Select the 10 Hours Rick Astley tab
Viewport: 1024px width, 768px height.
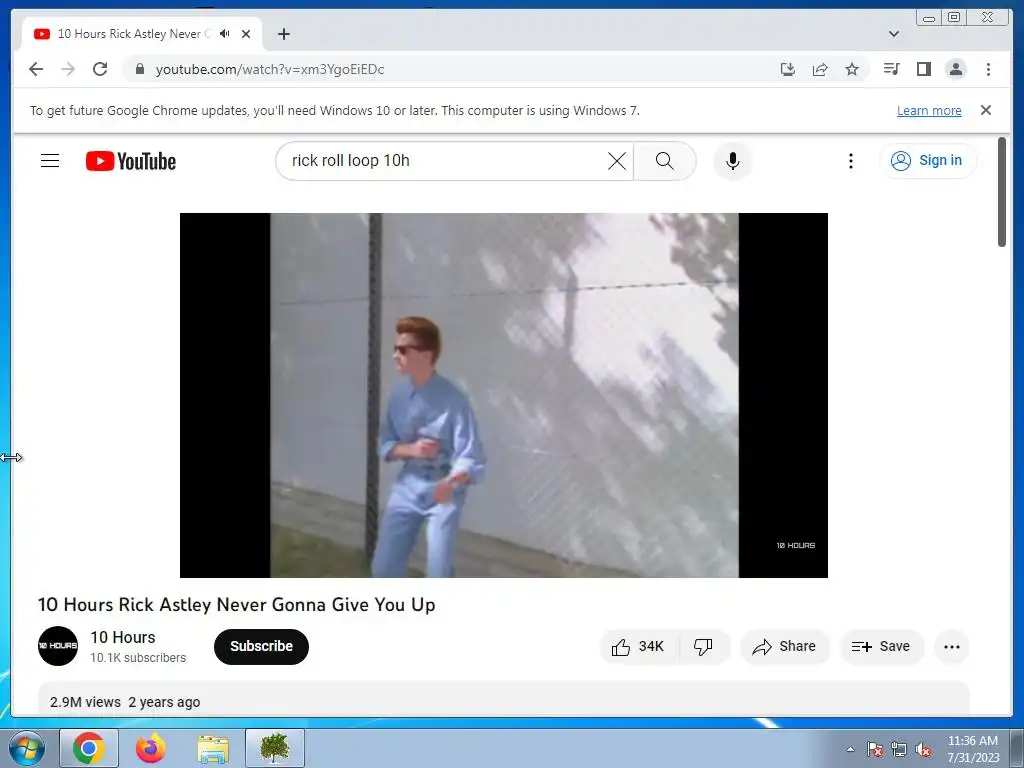click(x=142, y=34)
